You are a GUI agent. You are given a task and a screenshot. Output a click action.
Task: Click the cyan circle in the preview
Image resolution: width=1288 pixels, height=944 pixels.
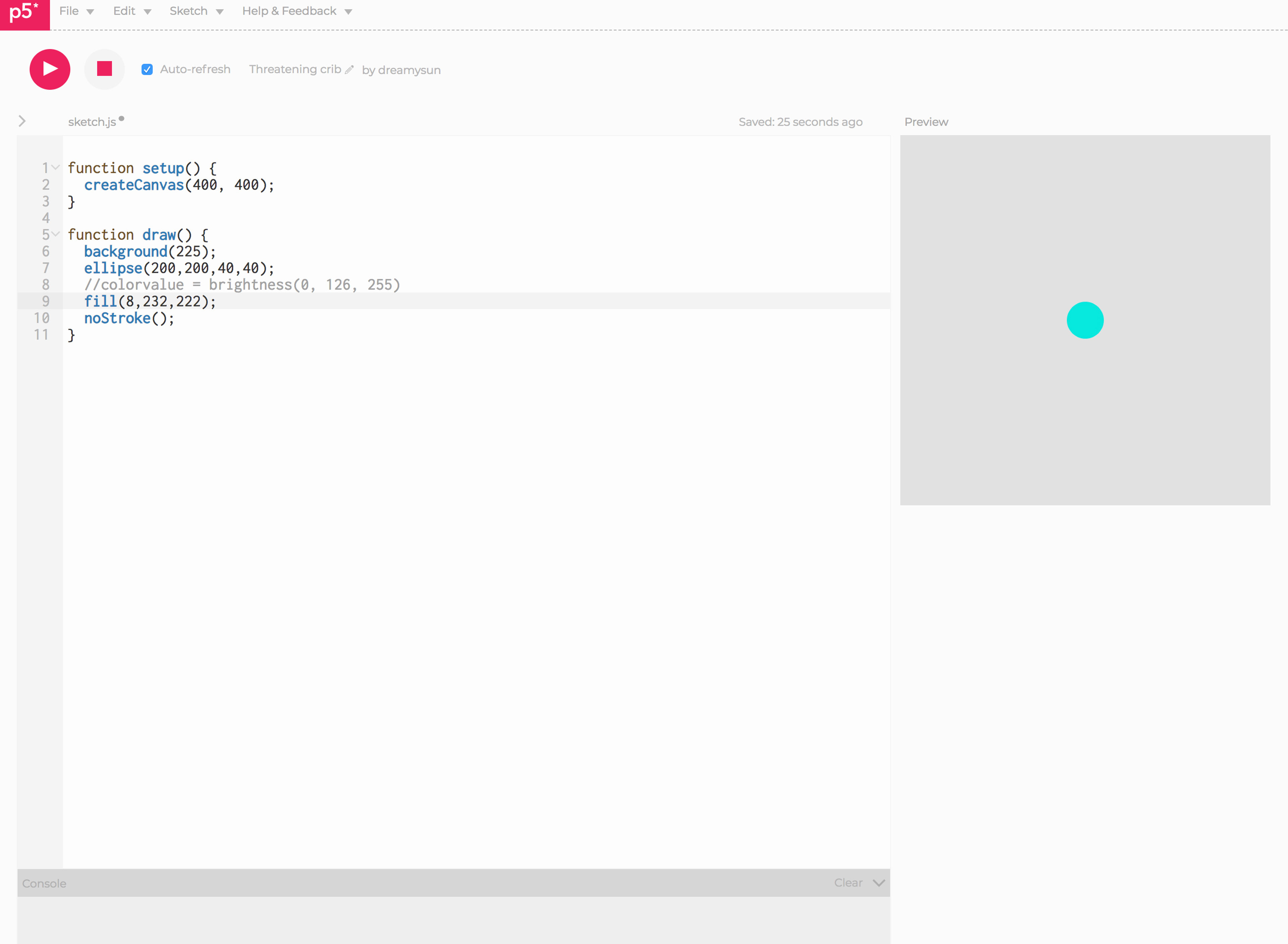point(1085,320)
